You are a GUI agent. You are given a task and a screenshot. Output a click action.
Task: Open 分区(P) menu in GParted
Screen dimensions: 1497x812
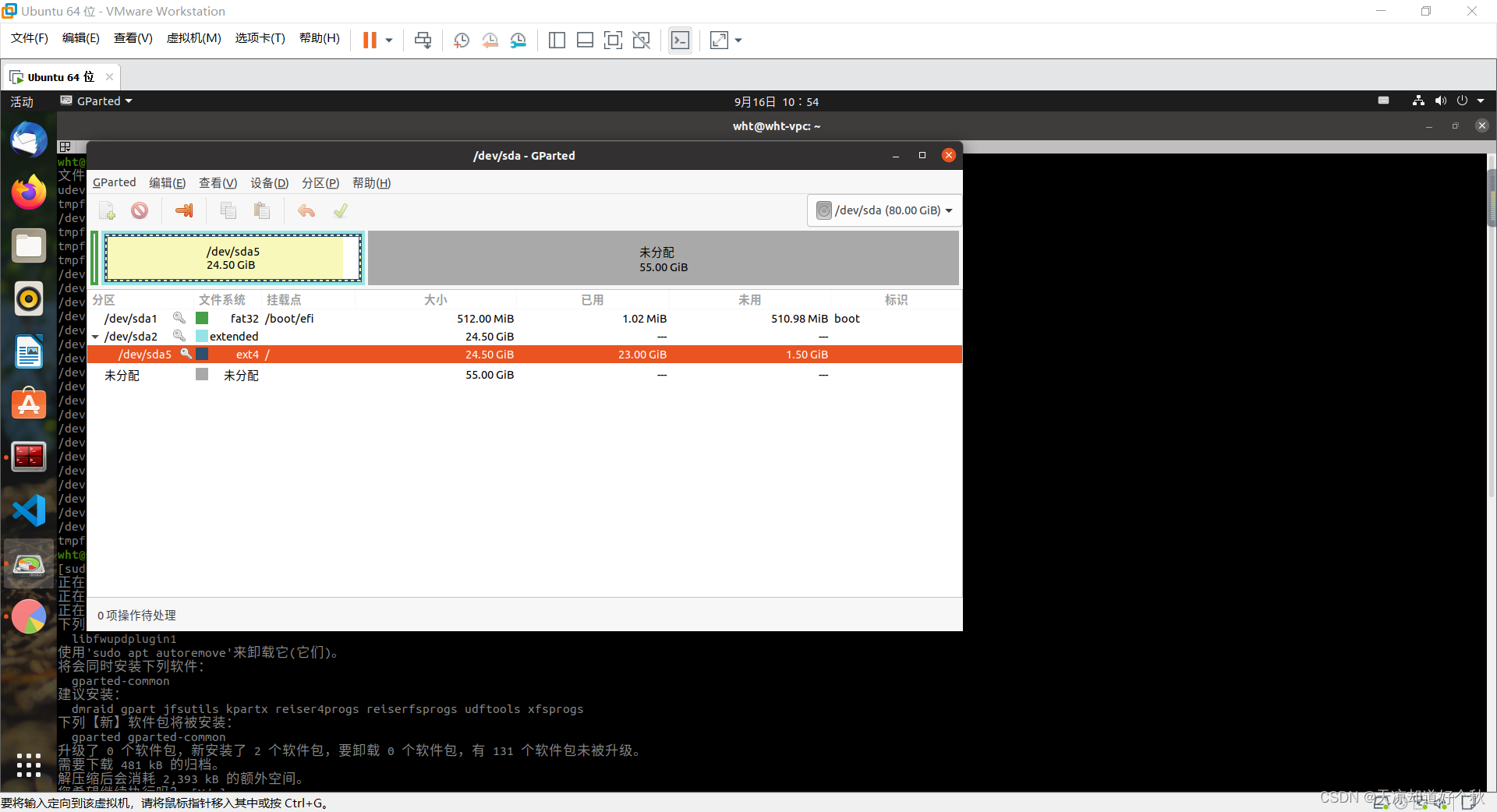[x=320, y=182]
